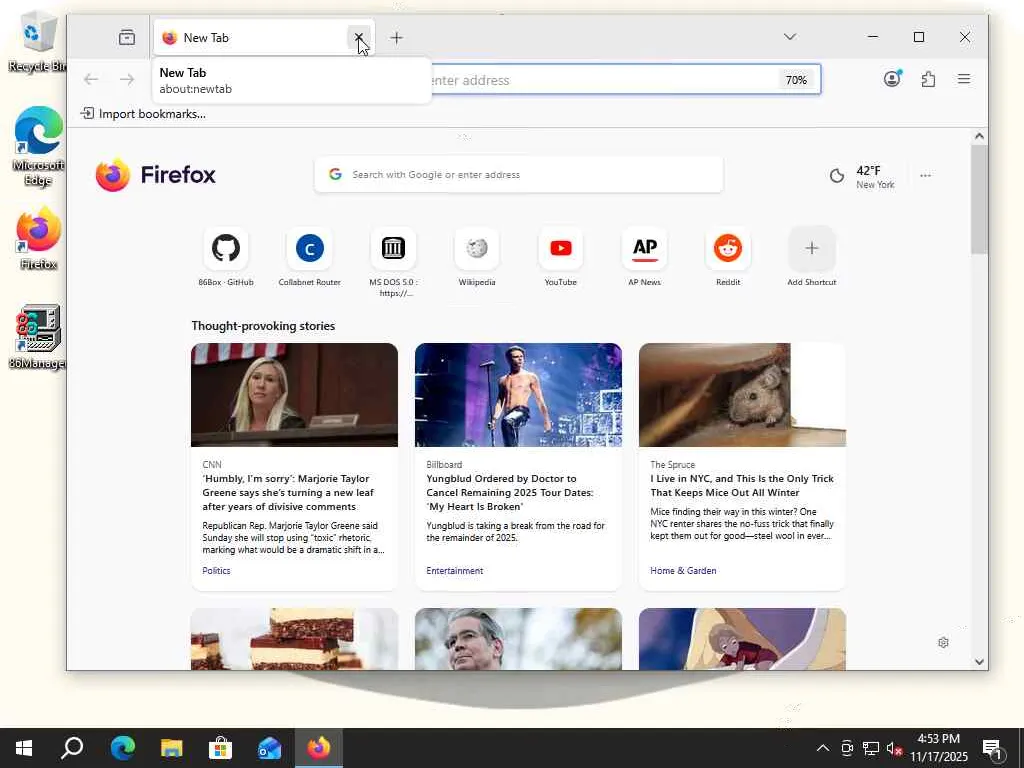The height and width of the screenshot is (768, 1024).
Task: Open 'Humbly, I'm sorry' CNN headline
Action: 288,492
